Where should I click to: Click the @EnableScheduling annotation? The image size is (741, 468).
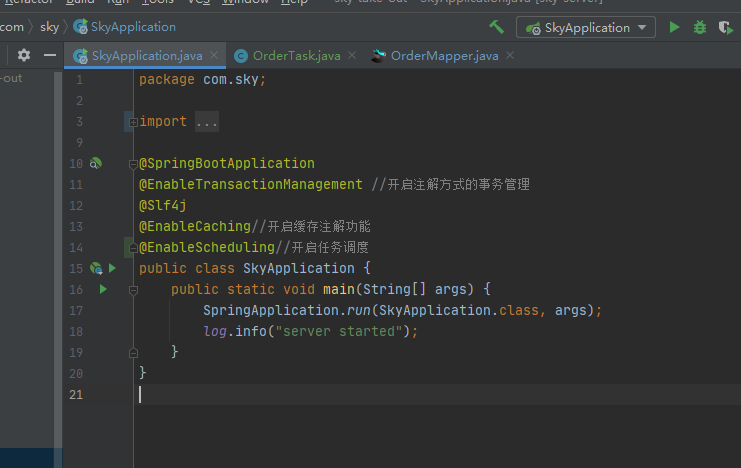[x=207, y=247]
